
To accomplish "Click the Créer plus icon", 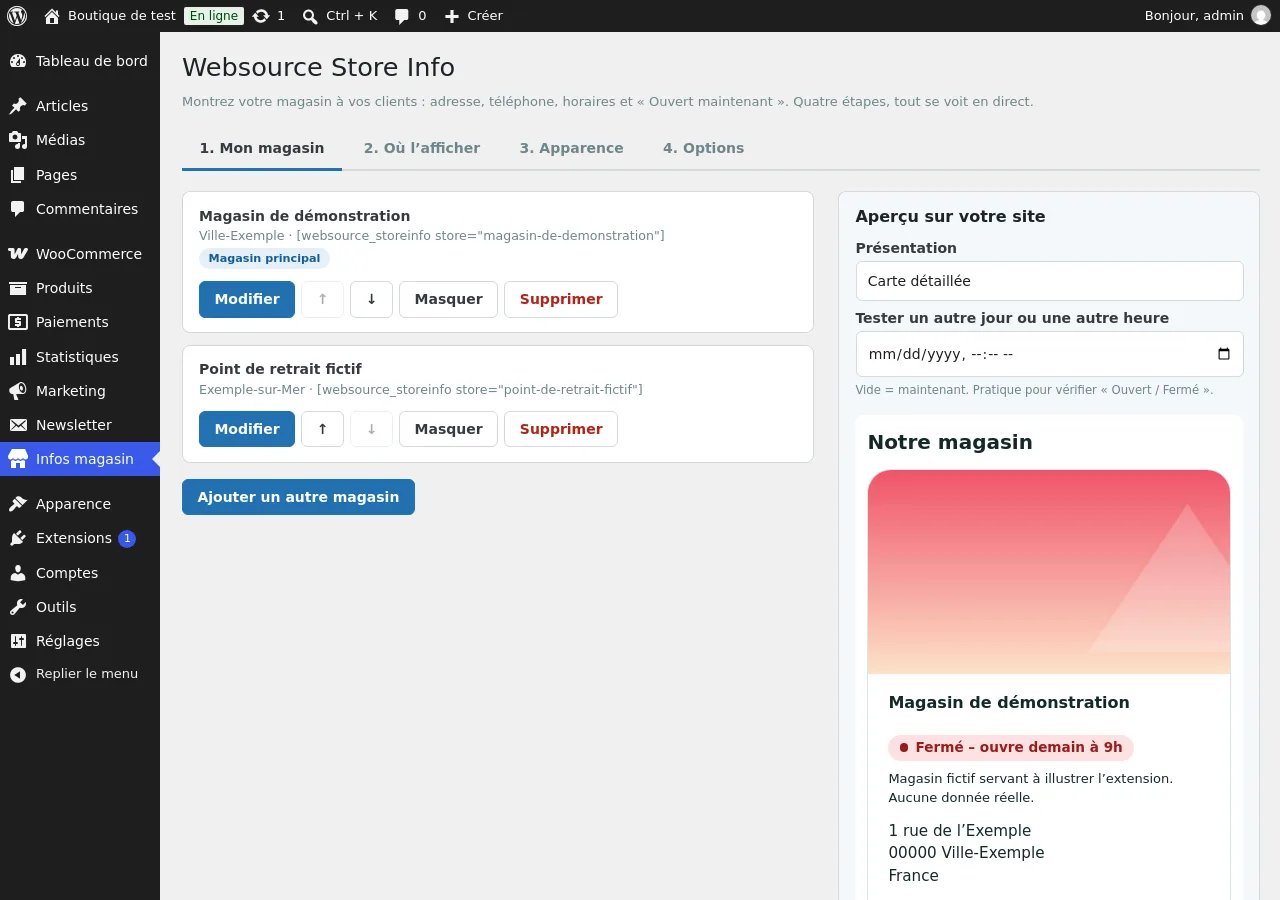I will (x=452, y=16).
